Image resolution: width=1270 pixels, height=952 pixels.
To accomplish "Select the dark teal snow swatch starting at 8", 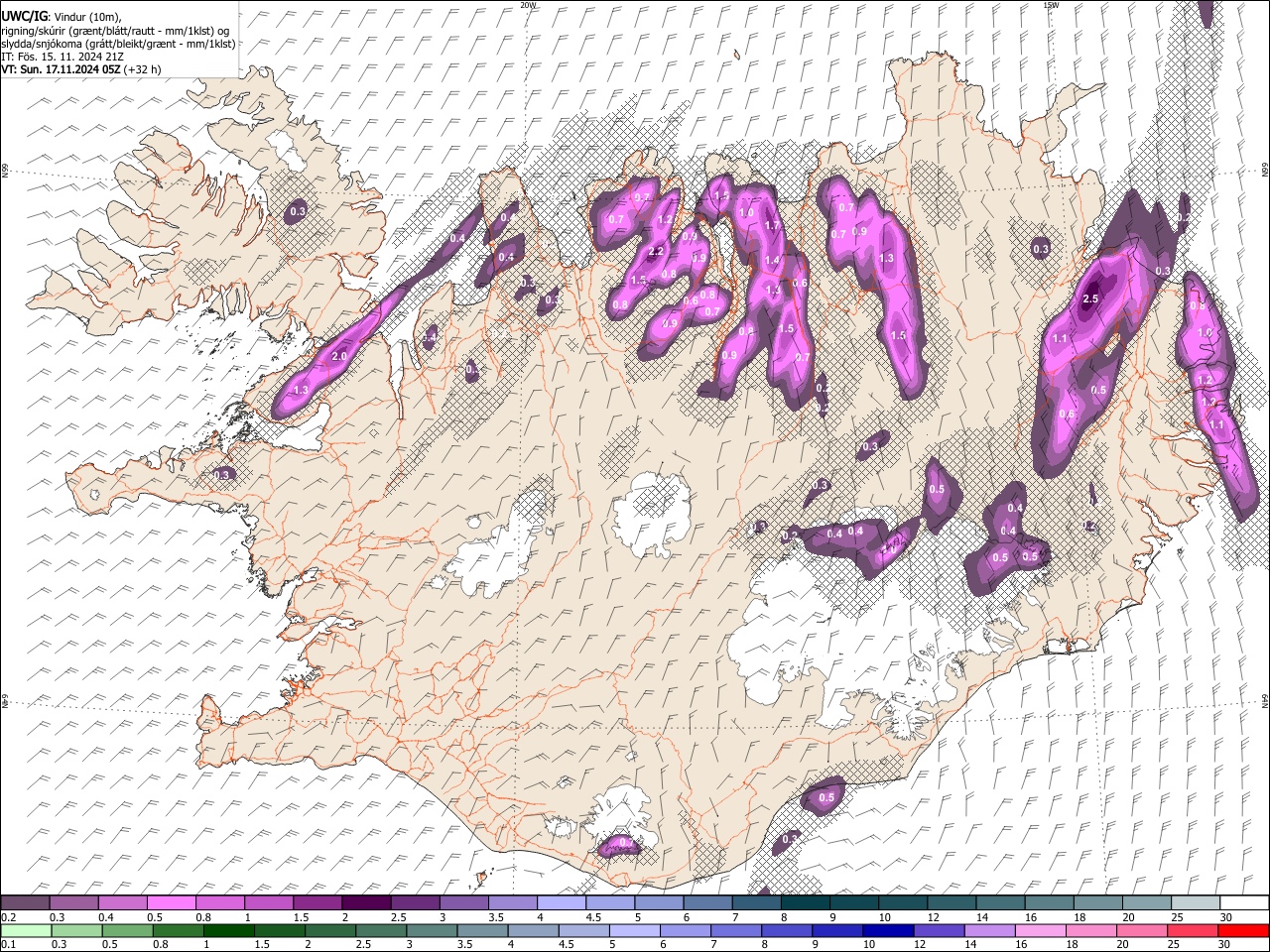I will (805, 902).
